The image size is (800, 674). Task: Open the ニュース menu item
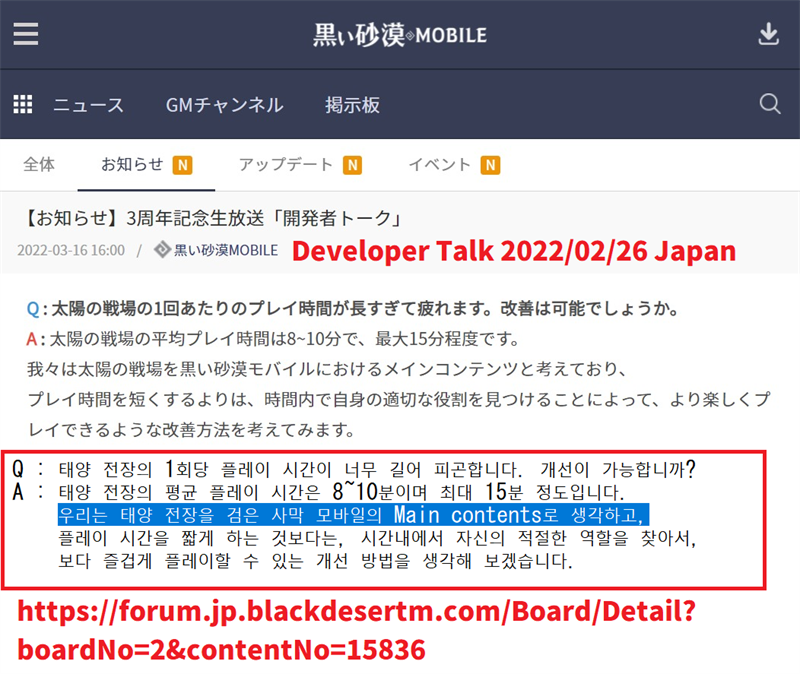(88, 105)
